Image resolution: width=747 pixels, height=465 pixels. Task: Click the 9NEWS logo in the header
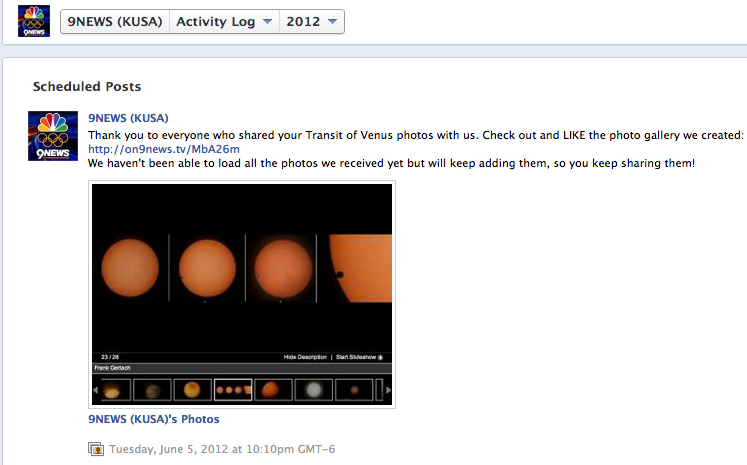(x=34, y=21)
